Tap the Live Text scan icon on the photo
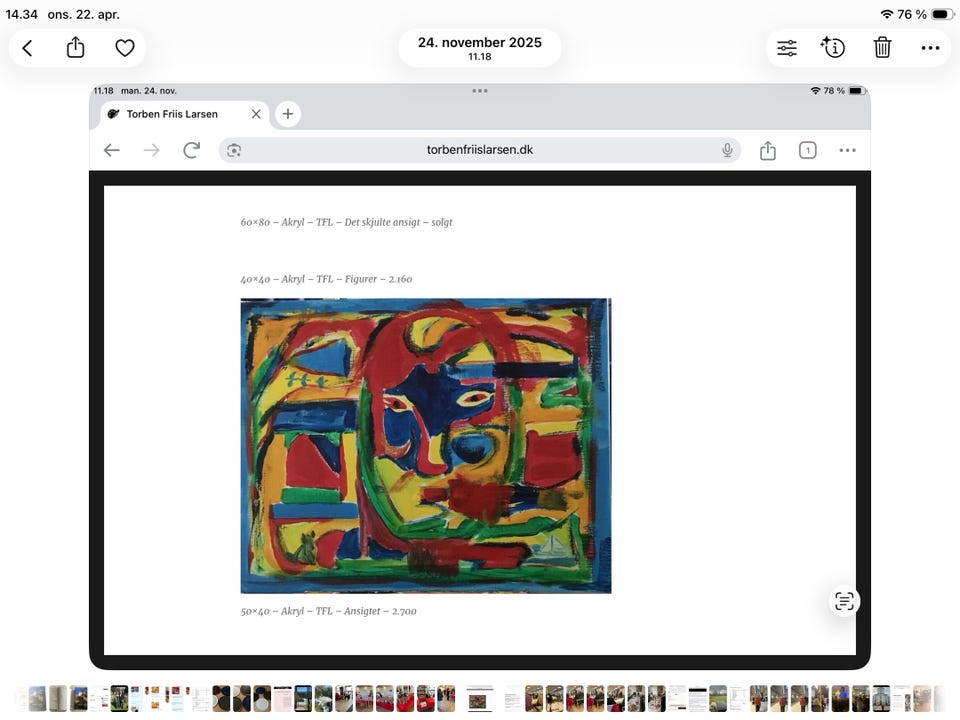This screenshot has width=960, height=720. [844, 601]
